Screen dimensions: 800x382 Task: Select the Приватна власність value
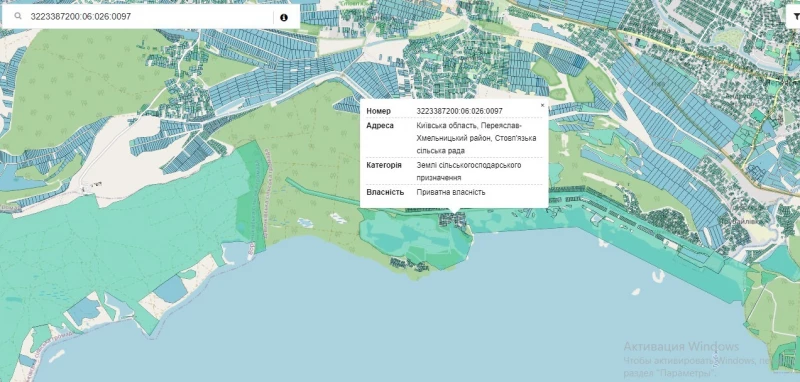click(451, 192)
